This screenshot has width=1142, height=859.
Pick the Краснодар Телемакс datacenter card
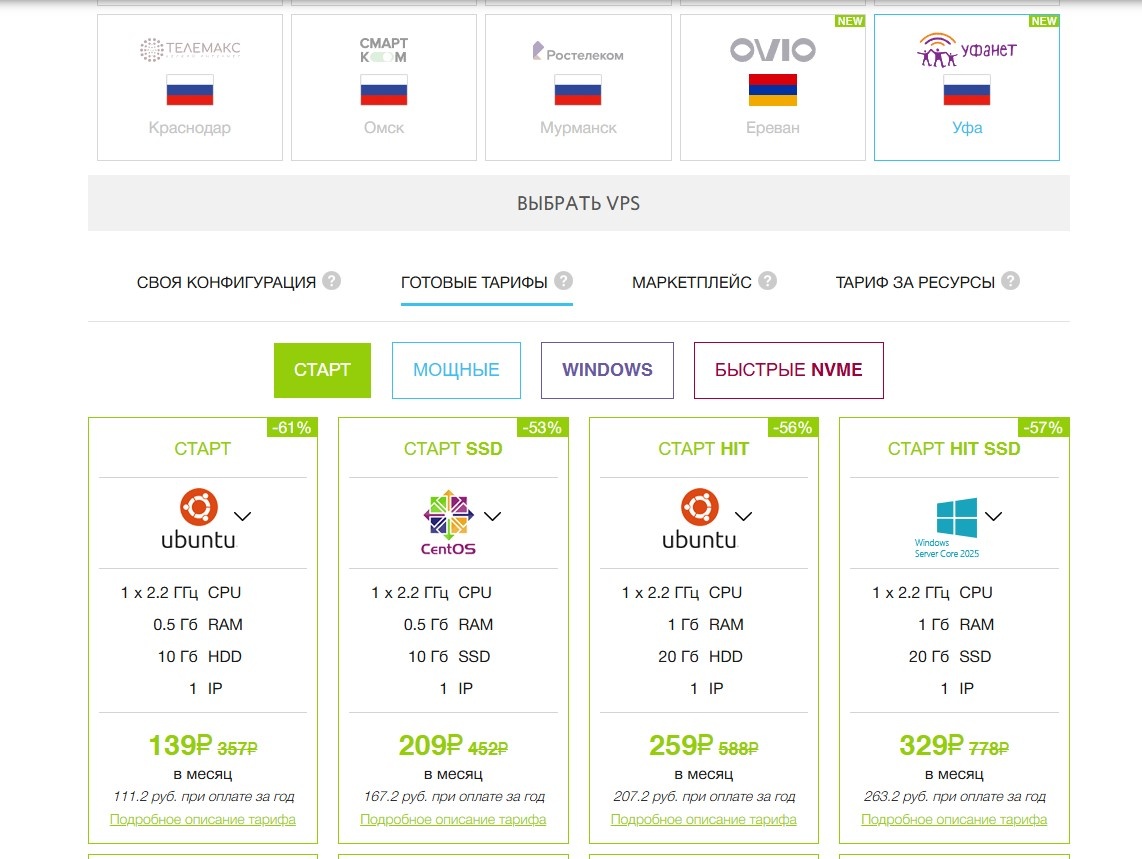click(190, 87)
